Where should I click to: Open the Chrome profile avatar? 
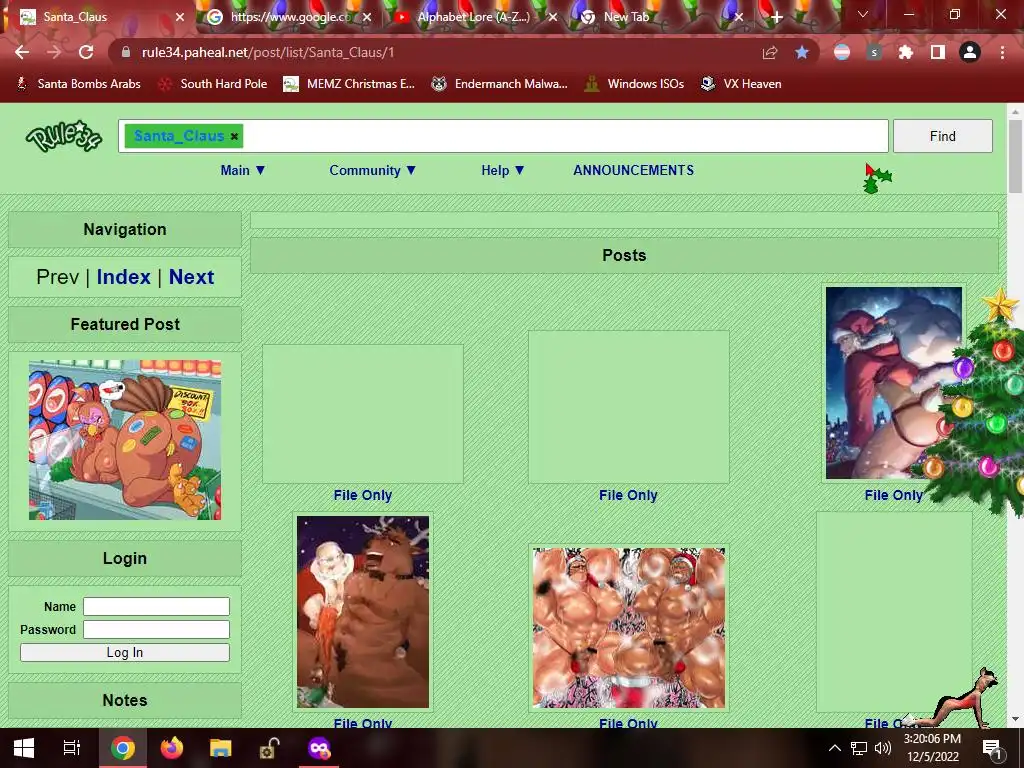[970, 52]
